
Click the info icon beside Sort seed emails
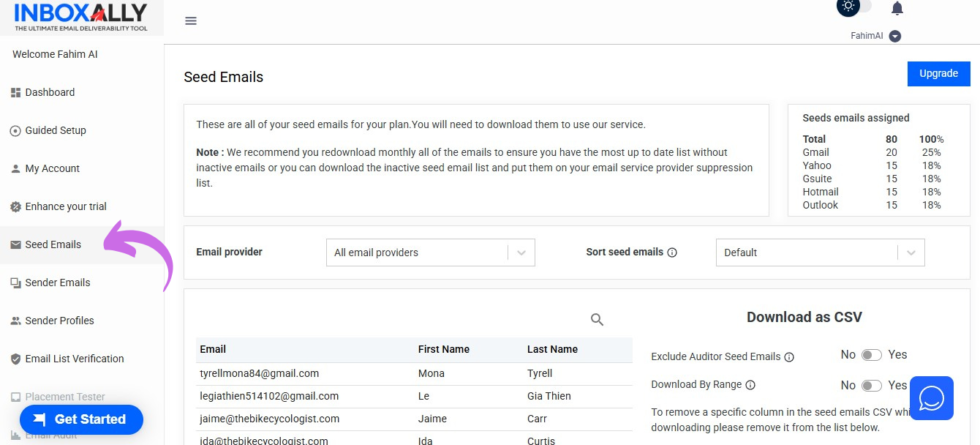(x=672, y=253)
